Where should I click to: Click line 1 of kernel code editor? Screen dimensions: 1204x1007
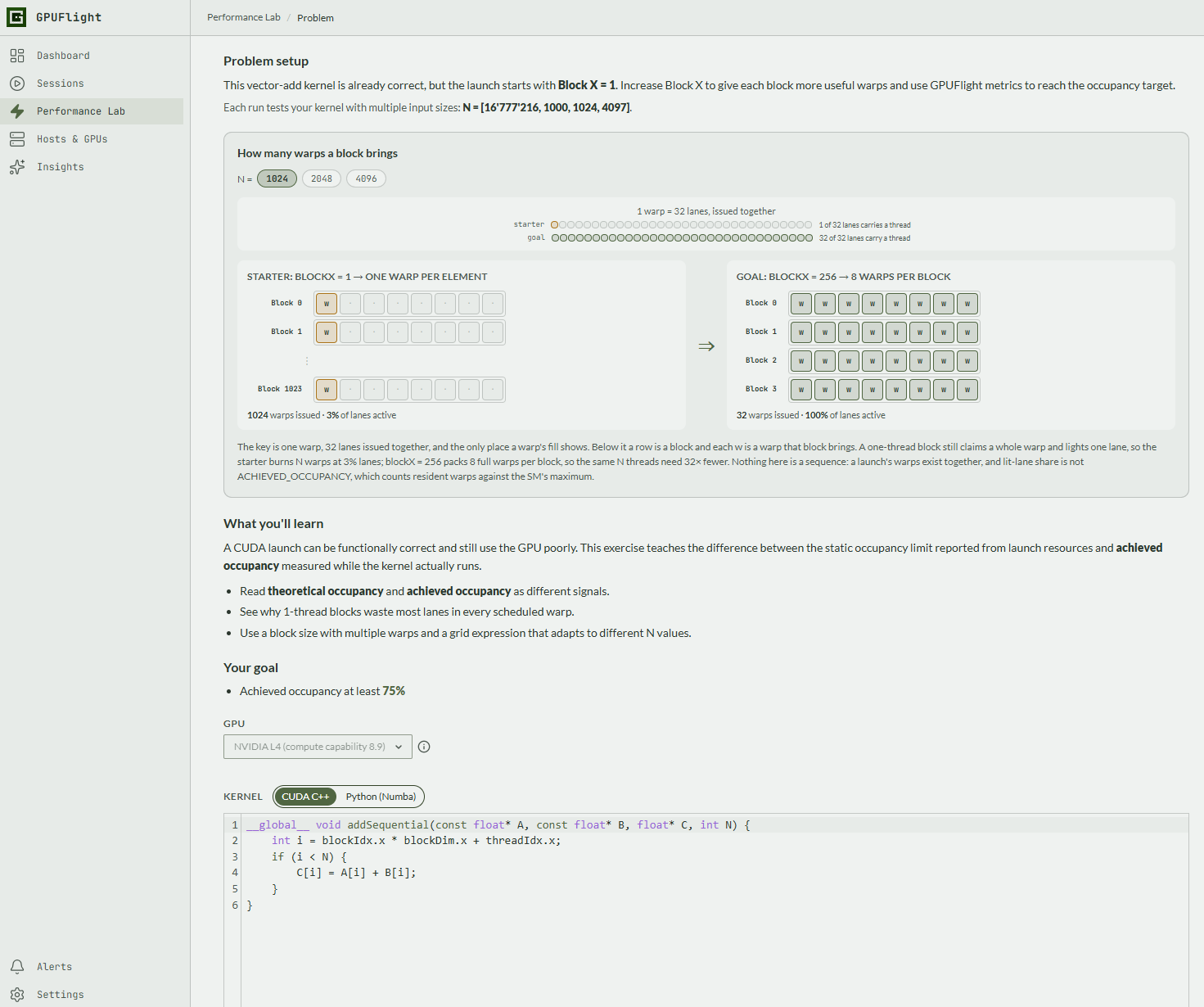(x=716, y=825)
